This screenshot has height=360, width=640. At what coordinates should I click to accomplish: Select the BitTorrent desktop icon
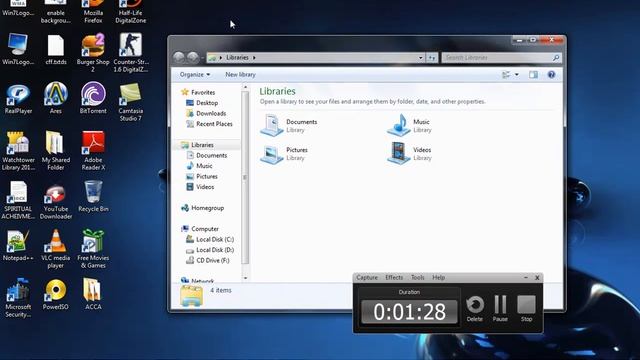coord(93,98)
